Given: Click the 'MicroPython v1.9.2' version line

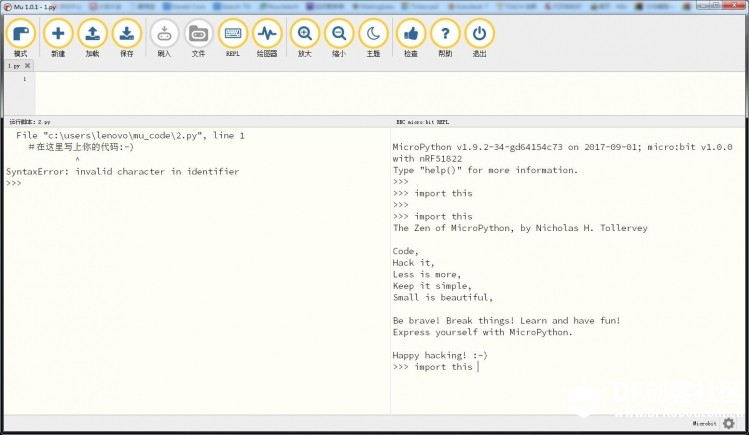Looking at the screenshot, I should (562, 147).
